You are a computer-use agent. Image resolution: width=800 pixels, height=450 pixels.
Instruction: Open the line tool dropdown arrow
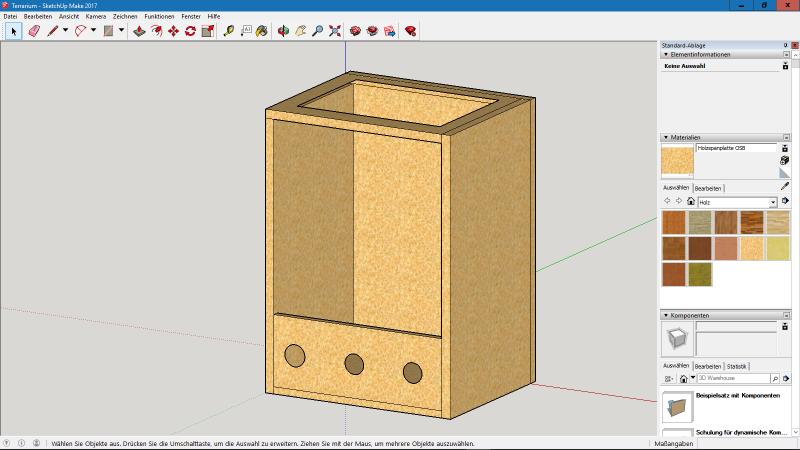coord(65,31)
